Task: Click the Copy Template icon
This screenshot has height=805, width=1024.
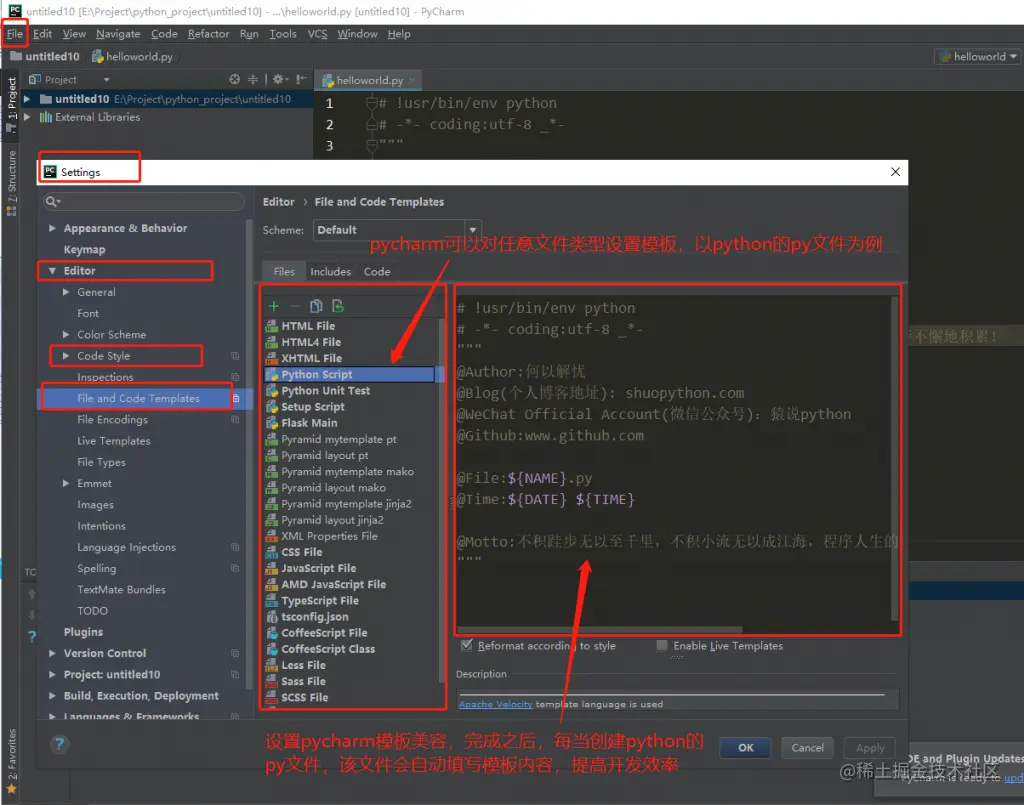Action: click(x=316, y=306)
